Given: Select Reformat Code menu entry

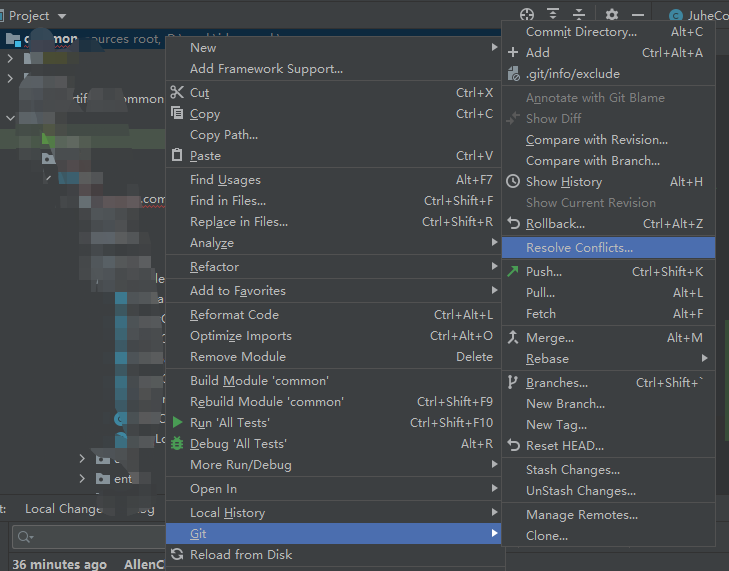Looking at the screenshot, I should click(333, 314).
